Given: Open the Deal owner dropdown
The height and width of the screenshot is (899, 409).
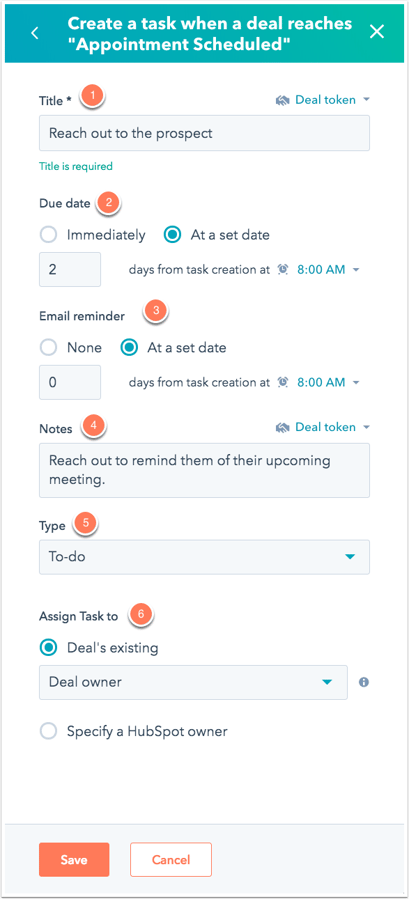Looking at the screenshot, I should (193, 682).
